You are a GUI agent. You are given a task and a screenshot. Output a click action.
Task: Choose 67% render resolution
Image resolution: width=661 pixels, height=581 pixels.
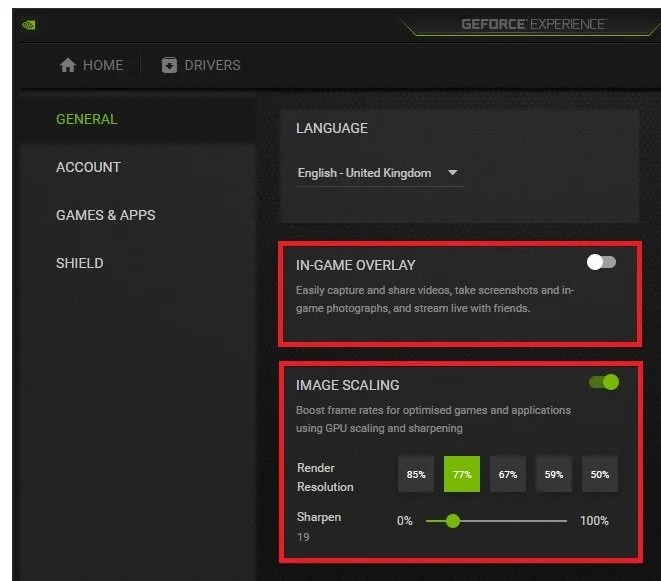[x=508, y=474]
